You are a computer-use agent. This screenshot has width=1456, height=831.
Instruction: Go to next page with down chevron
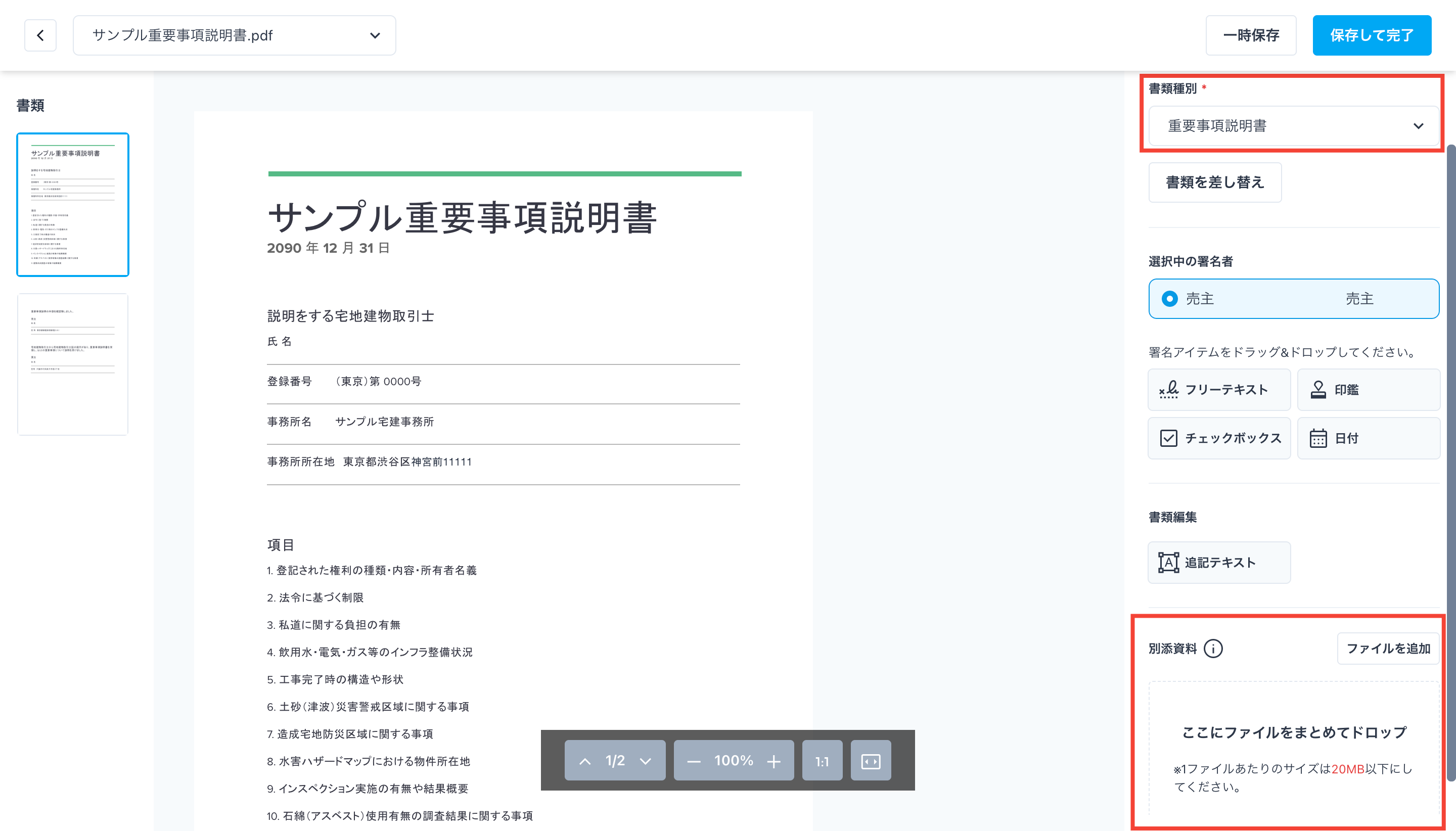[646, 761]
